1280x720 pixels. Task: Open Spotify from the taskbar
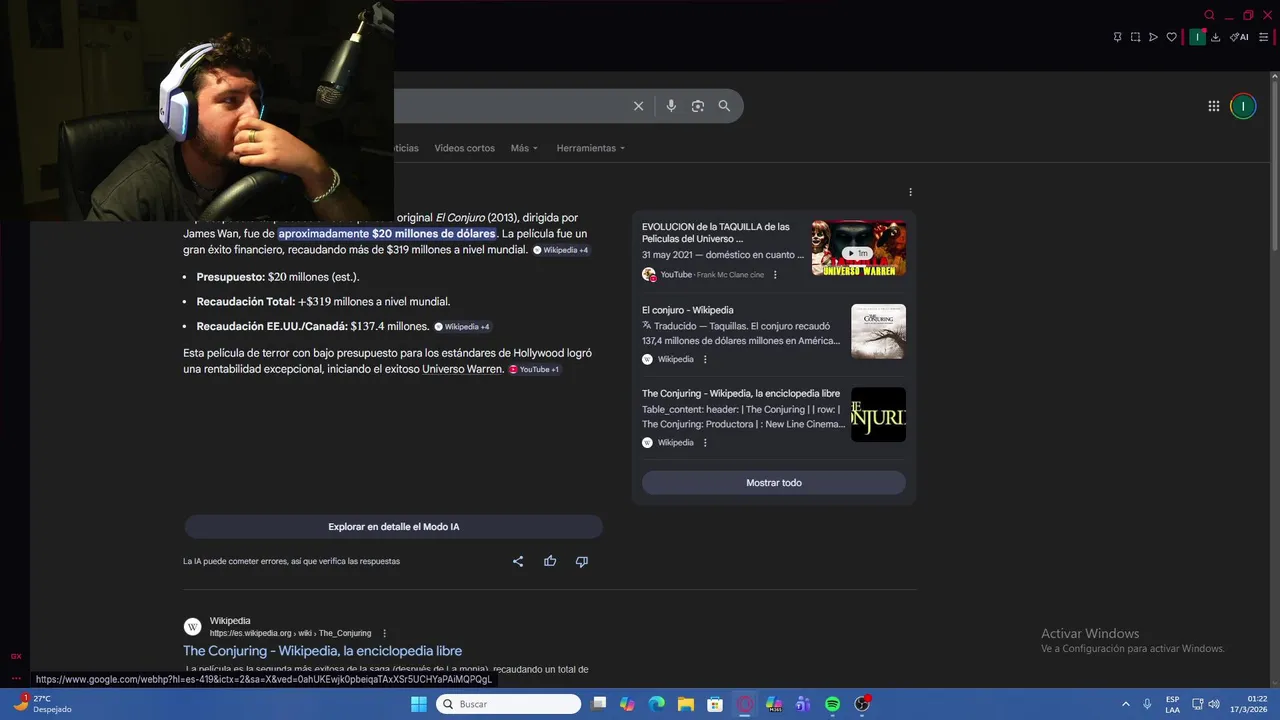(x=832, y=704)
